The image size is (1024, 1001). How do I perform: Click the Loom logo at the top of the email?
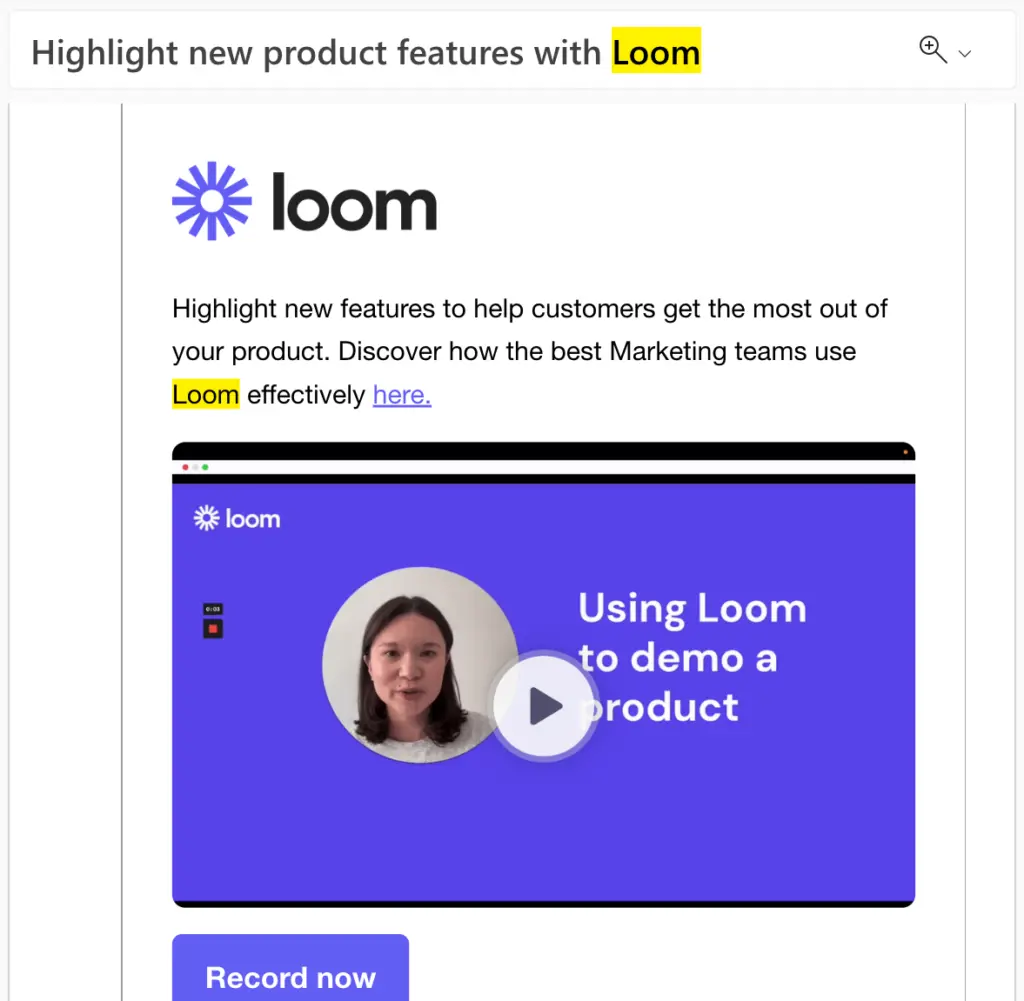click(x=303, y=200)
